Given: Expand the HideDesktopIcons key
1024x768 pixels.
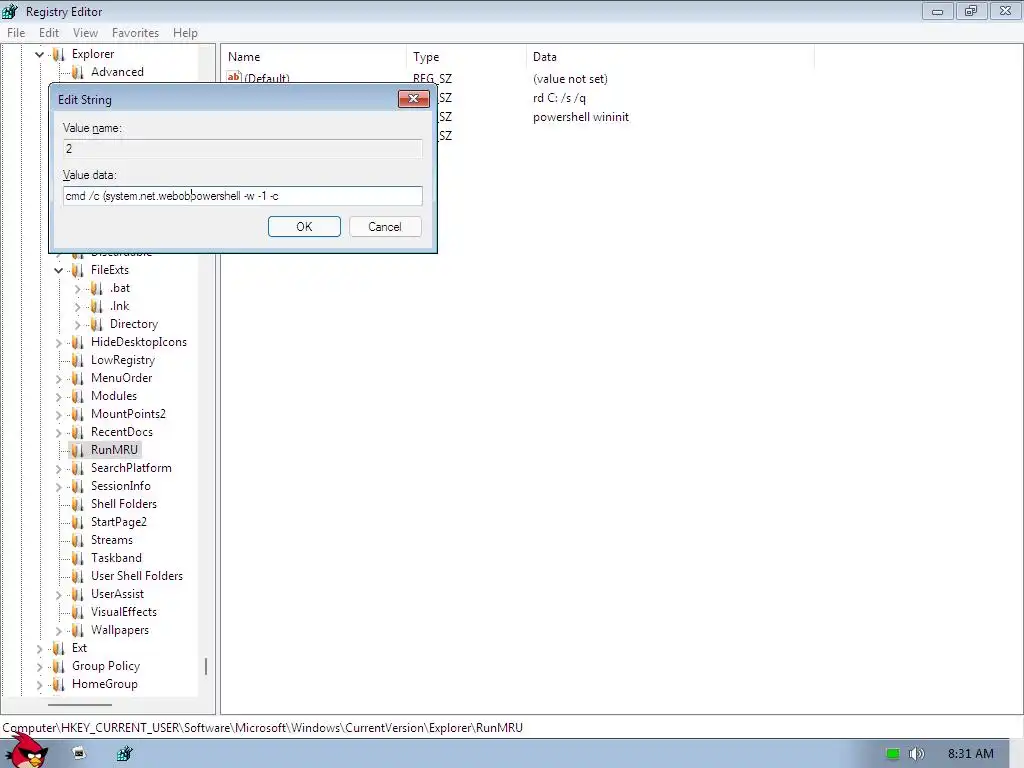Looking at the screenshot, I should 59,342.
